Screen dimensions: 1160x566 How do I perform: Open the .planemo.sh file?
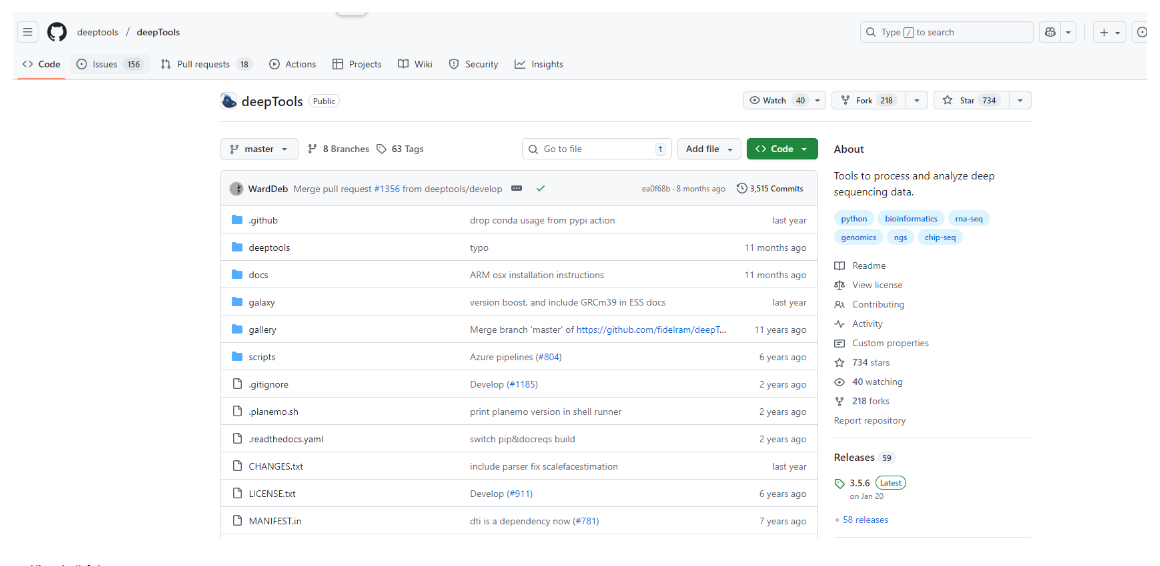[274, 411]
